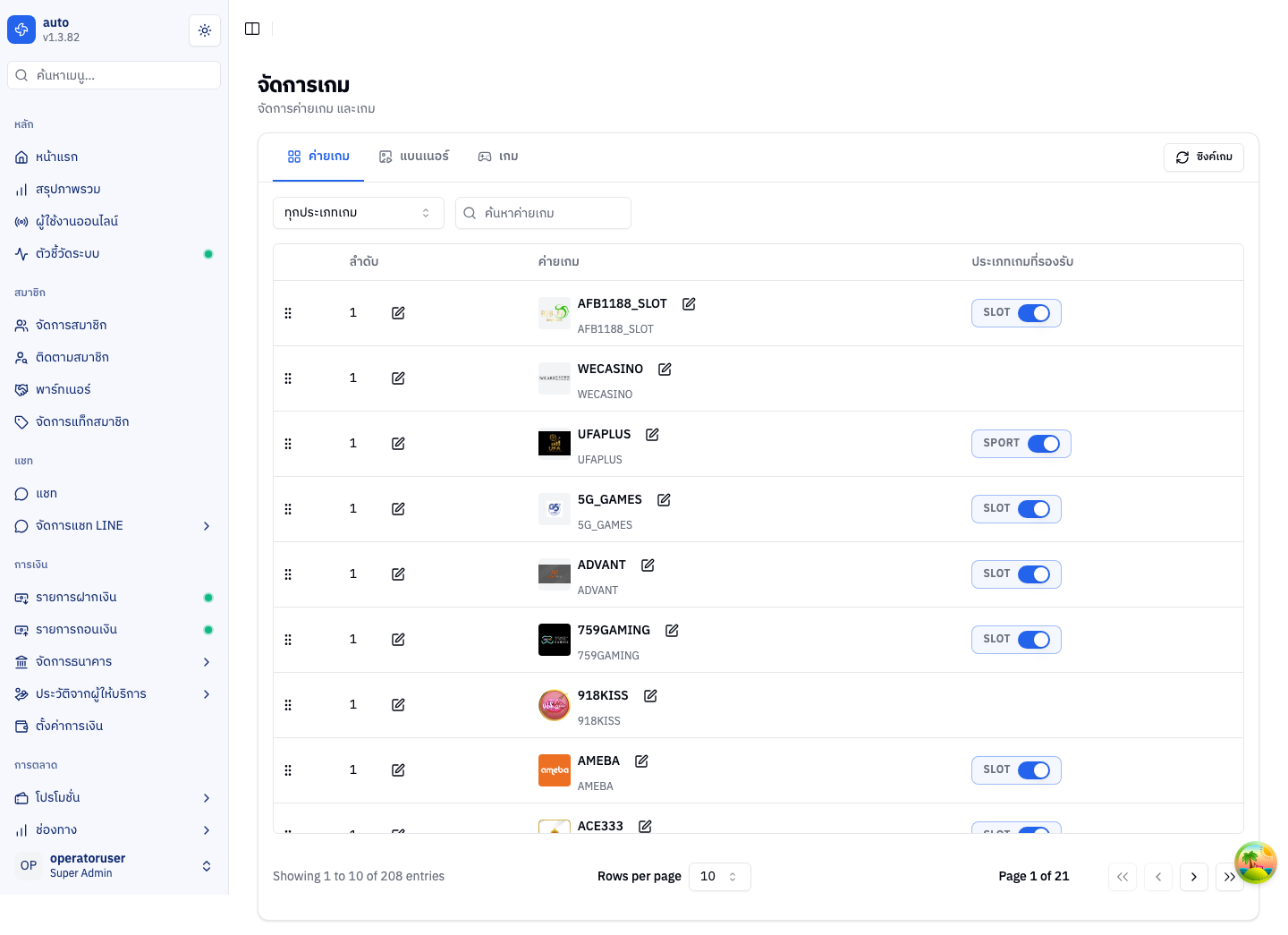Jump to the last page
Screen dimensions: 1288x935
1230,877
